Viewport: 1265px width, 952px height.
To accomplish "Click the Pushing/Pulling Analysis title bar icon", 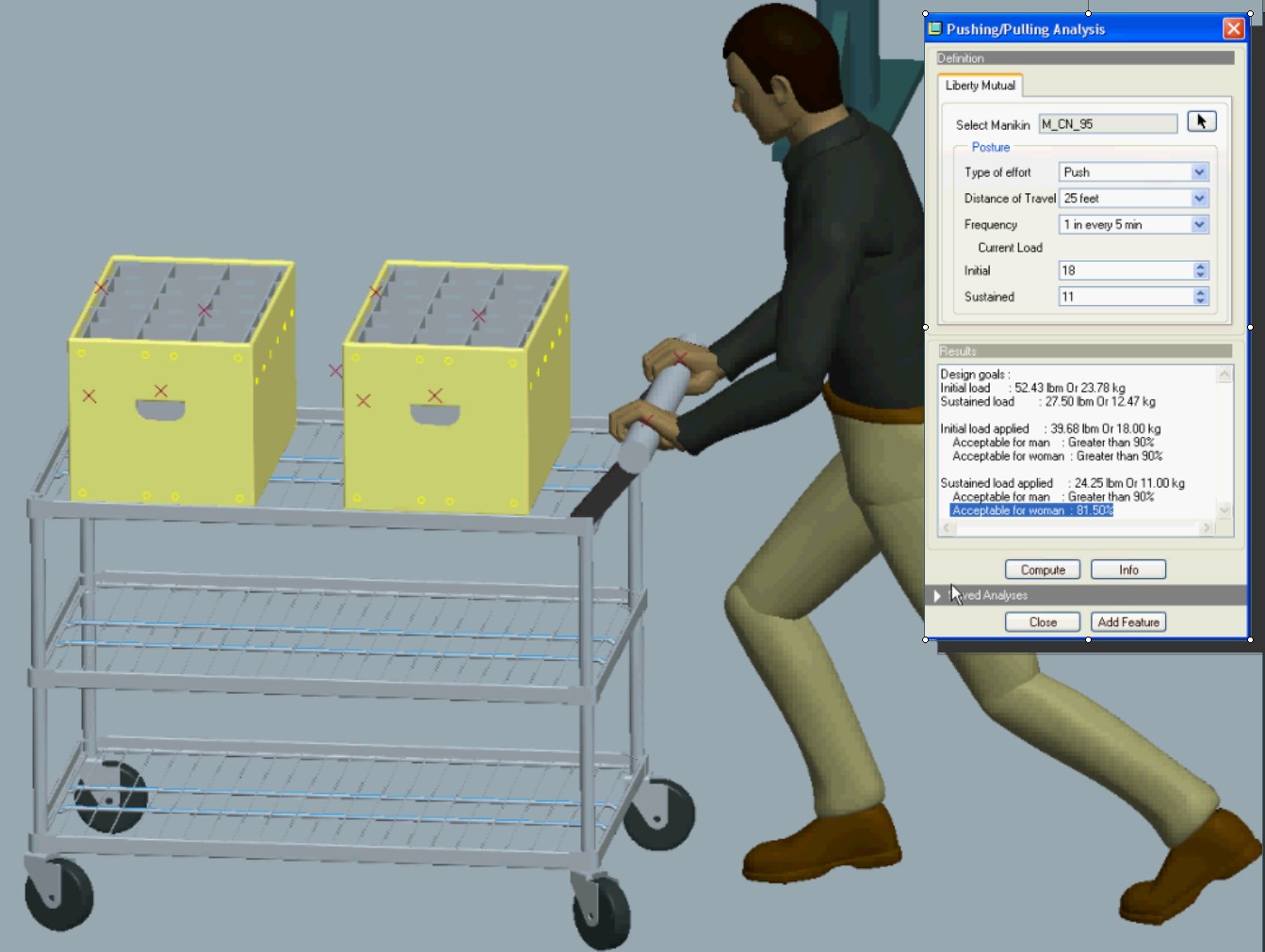I will [934, 29].
